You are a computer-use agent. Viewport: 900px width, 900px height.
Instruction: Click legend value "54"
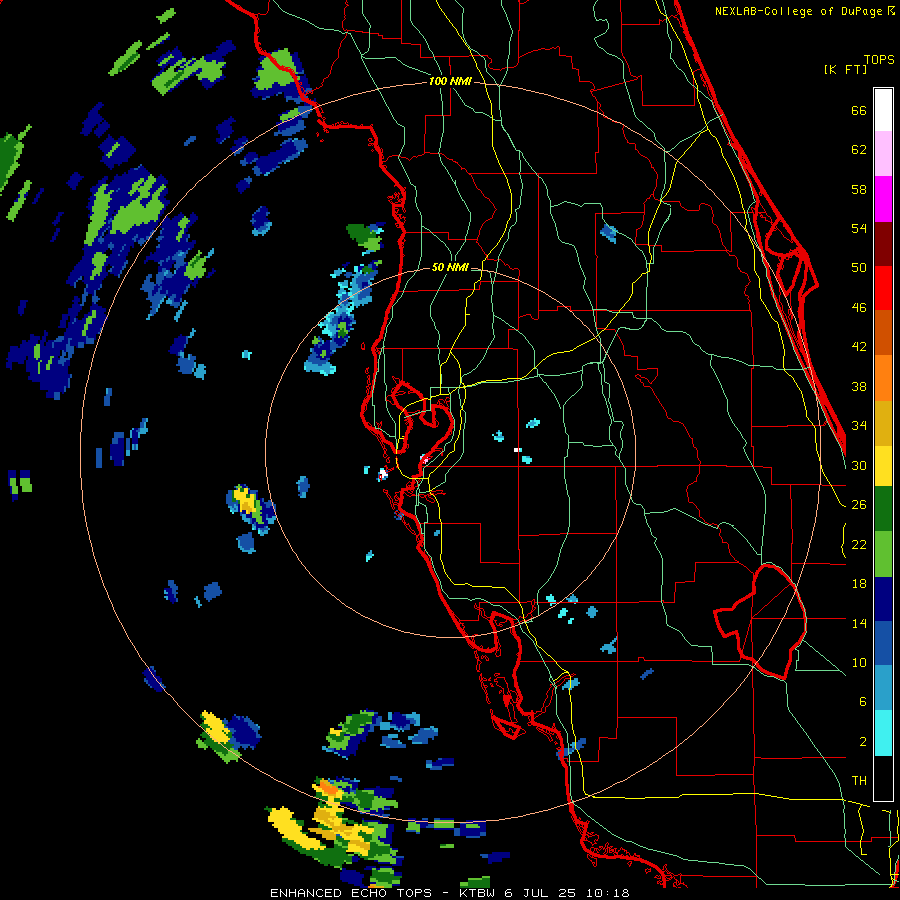point(859,228)
